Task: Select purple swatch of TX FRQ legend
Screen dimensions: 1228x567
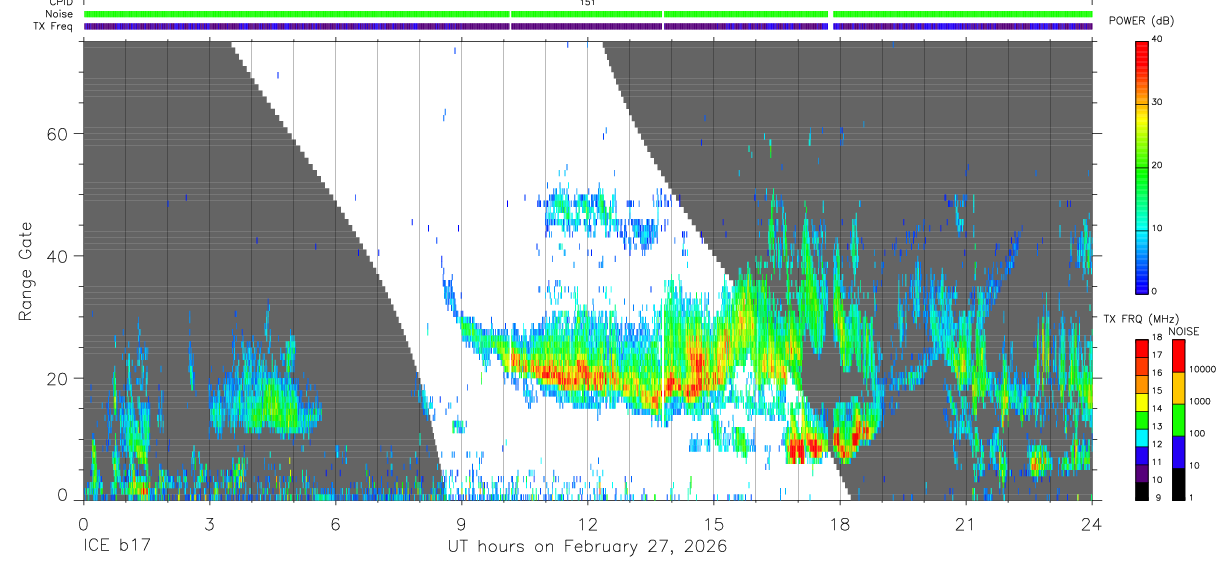Action: coord(1142,473)
